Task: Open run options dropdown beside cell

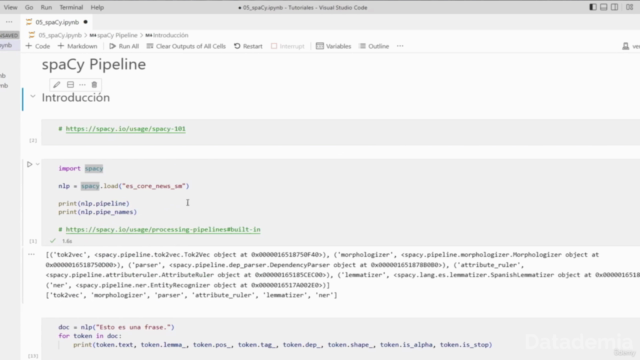Action: point(38,164)
